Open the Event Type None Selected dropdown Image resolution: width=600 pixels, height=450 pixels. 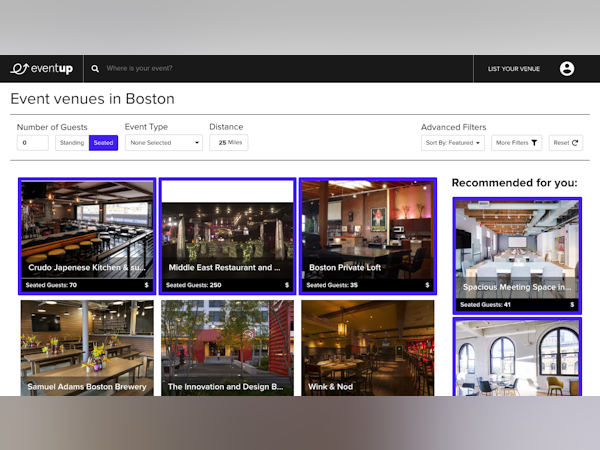point(164,143)
